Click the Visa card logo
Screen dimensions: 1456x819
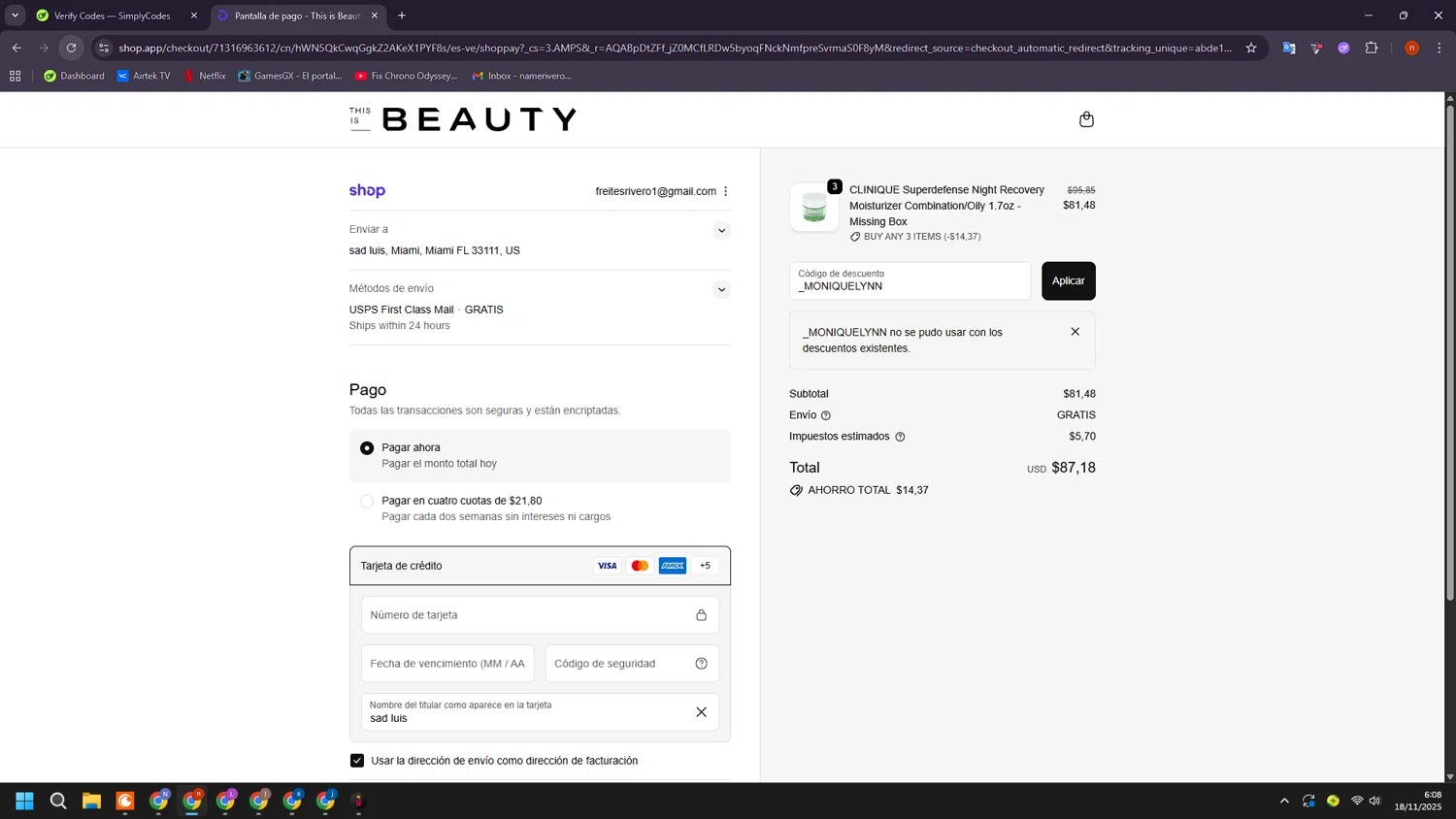coord(607,566)
